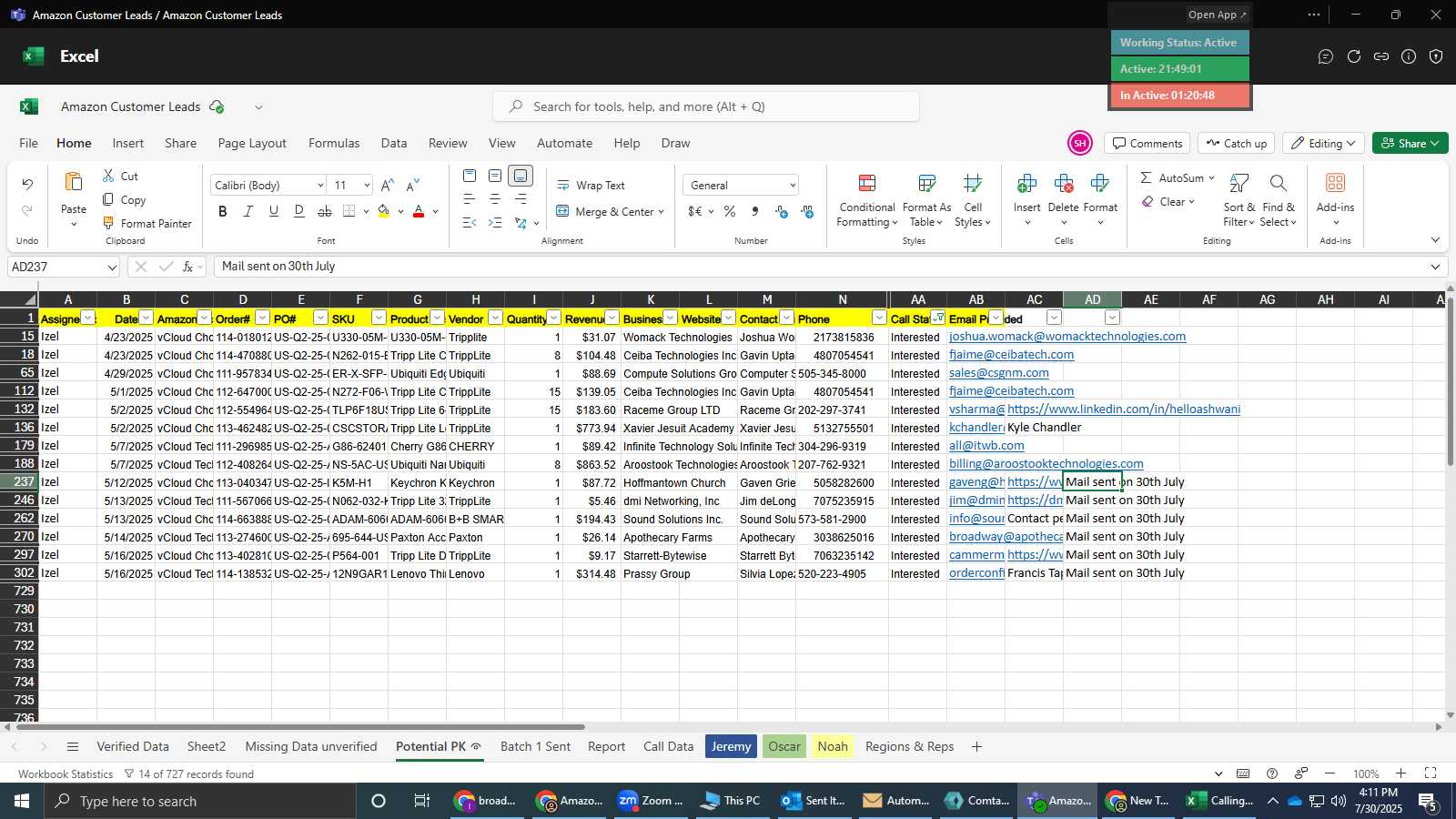Image resolution: width=1456 pixels, height=819 pixels.
Task: Switch to the Jeremy sheet tab
Action: tap(732, 746)
